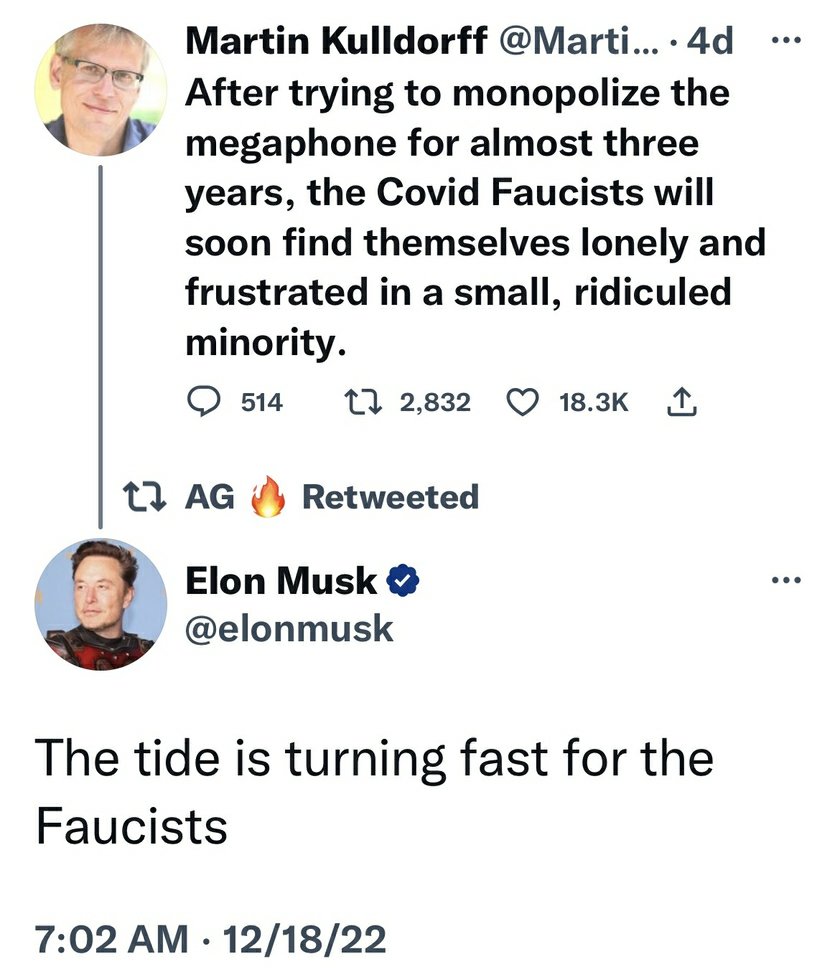Tap the share upload icon

(678, 402)
